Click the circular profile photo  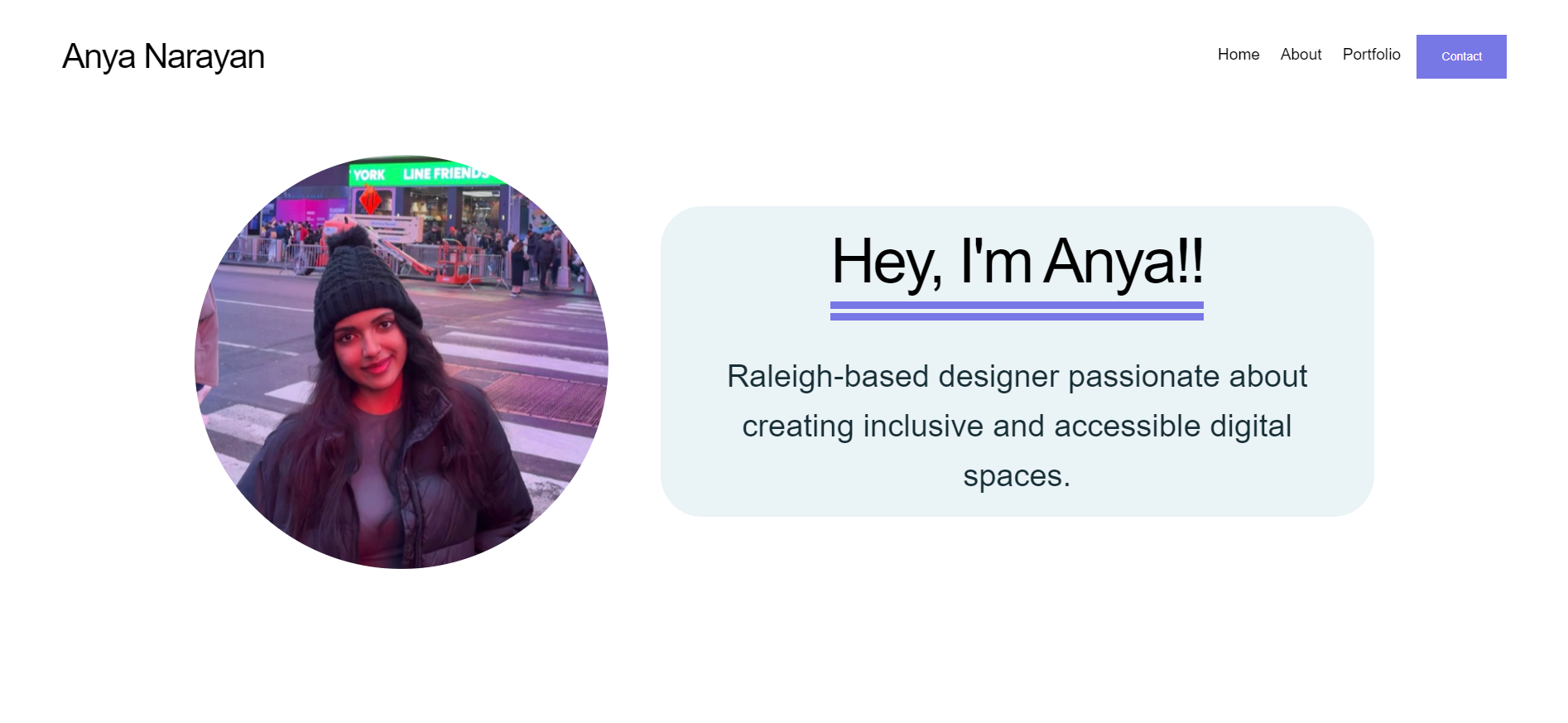click(x=402, y=362)
